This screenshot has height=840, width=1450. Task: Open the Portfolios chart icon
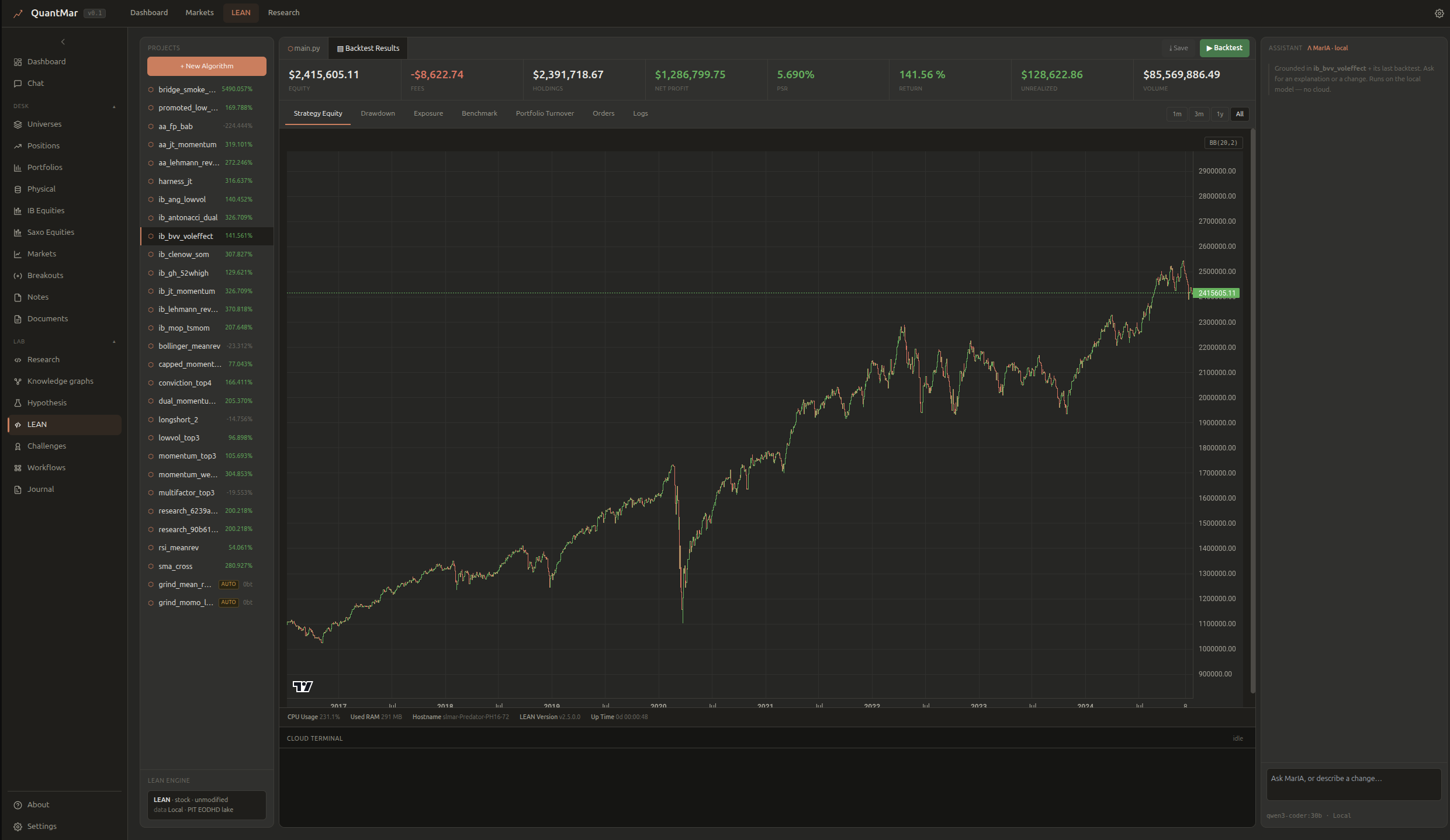pyautogui.click(x=18, y=168)
